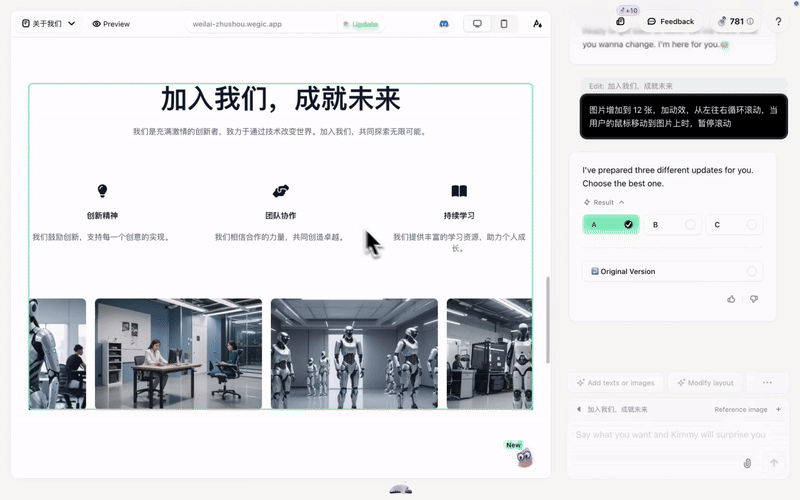The width and height of the screenshot is (800, 500).
Task: Open the three-dot more options menu
Action: 767,382
